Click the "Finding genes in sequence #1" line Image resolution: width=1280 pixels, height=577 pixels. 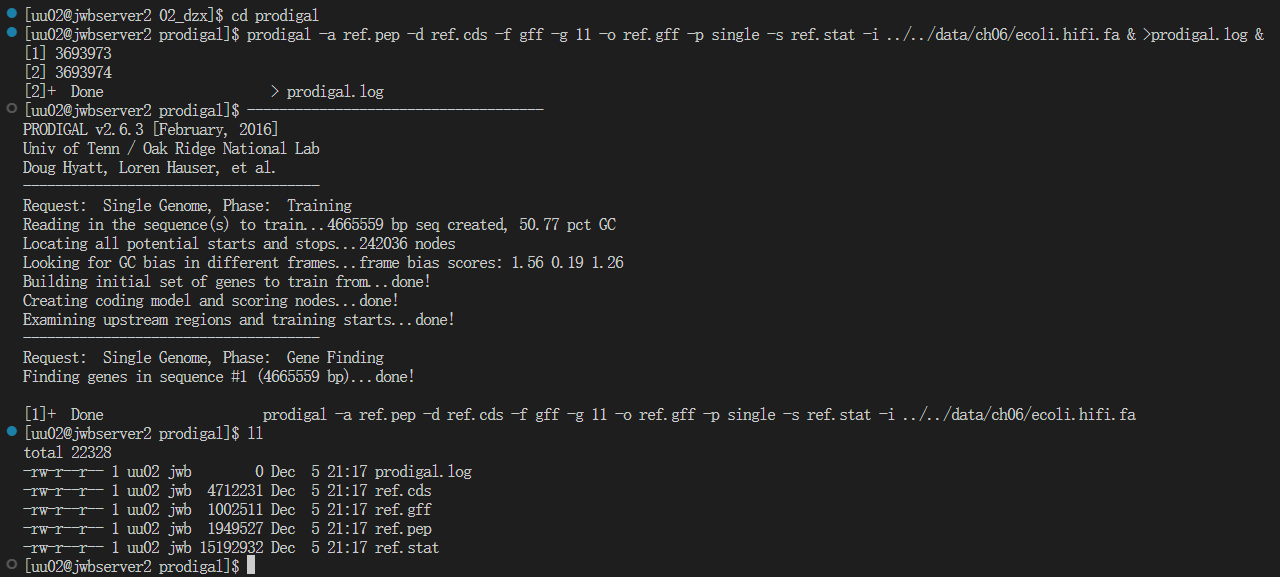tap(218, 377)
